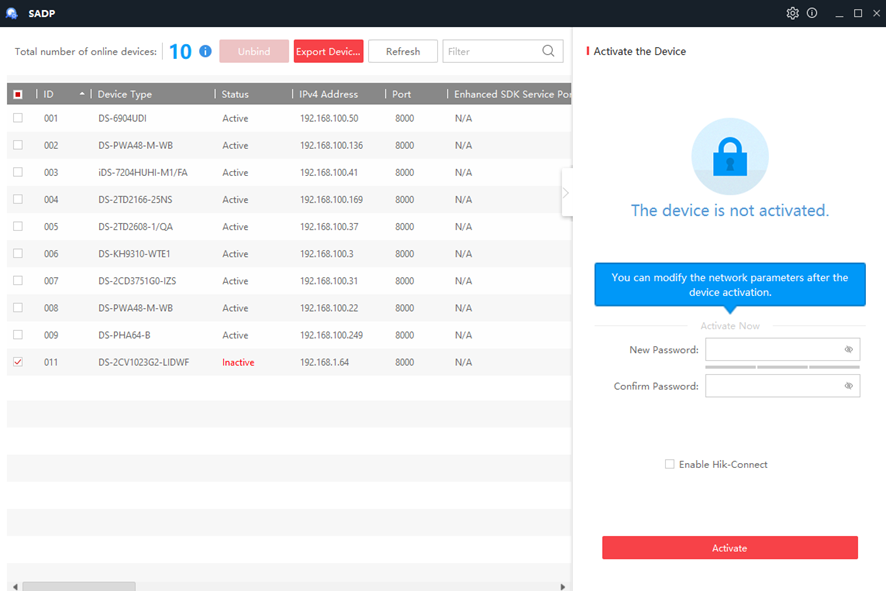Click the New Password input field
The width and height of the screenshot is (886, 591).
pyautogui.click(x=772, y=350)
